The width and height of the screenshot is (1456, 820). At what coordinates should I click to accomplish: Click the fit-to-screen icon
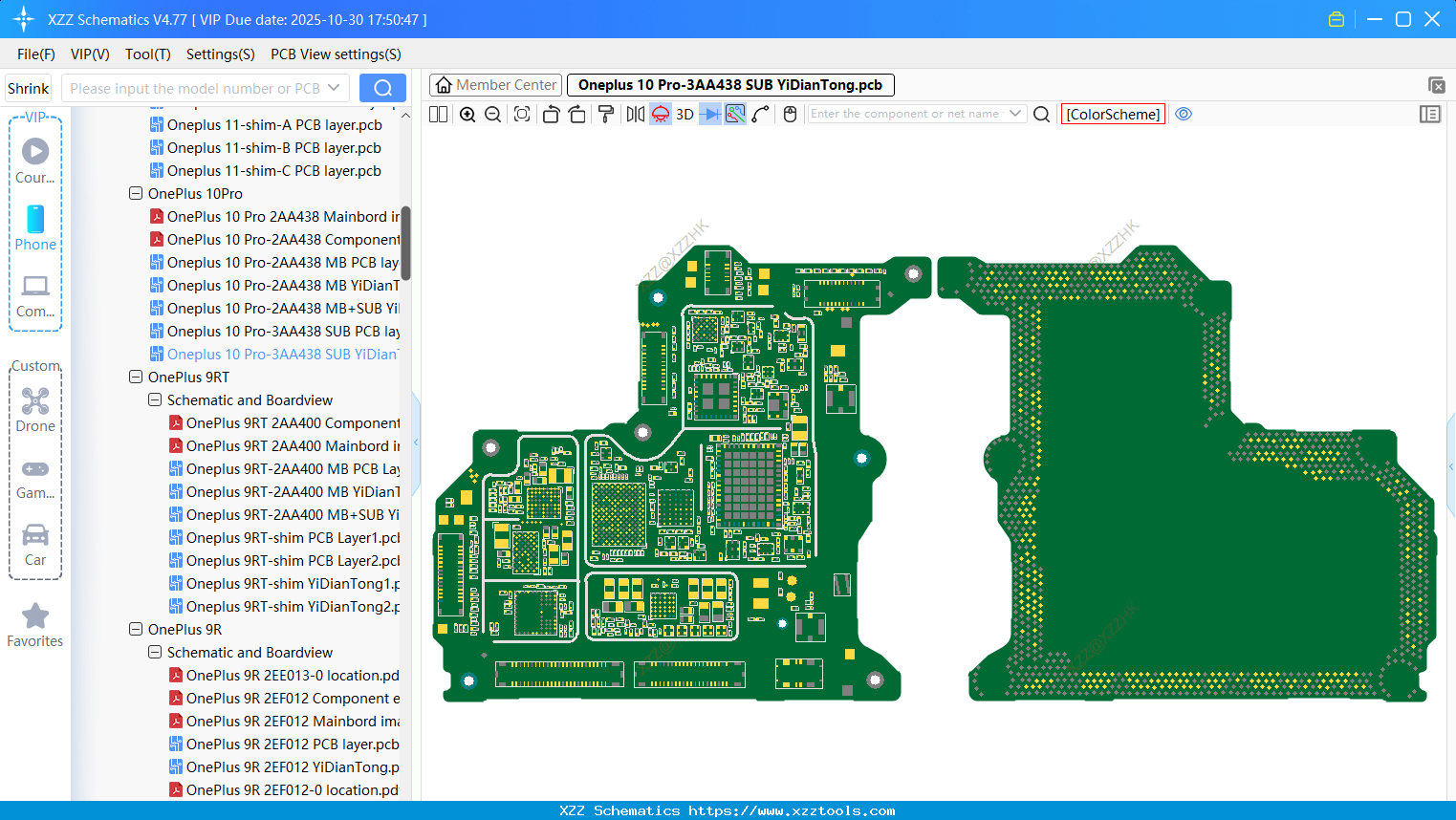coord(522,115)
